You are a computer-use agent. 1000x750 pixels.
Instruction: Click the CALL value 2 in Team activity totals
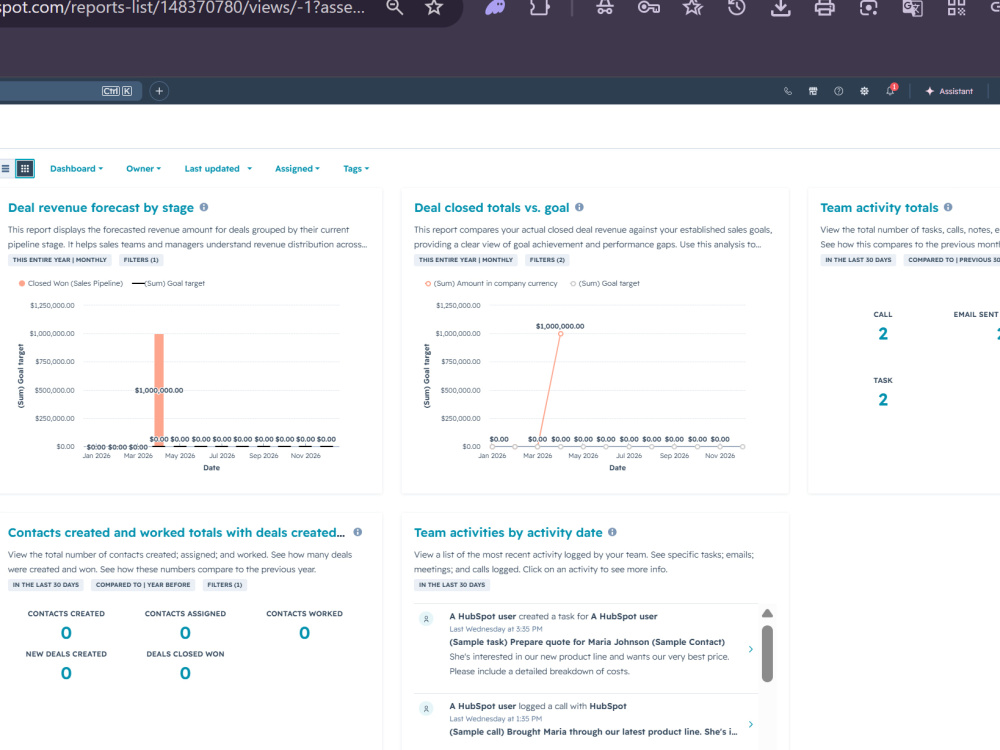coord(883,334)
